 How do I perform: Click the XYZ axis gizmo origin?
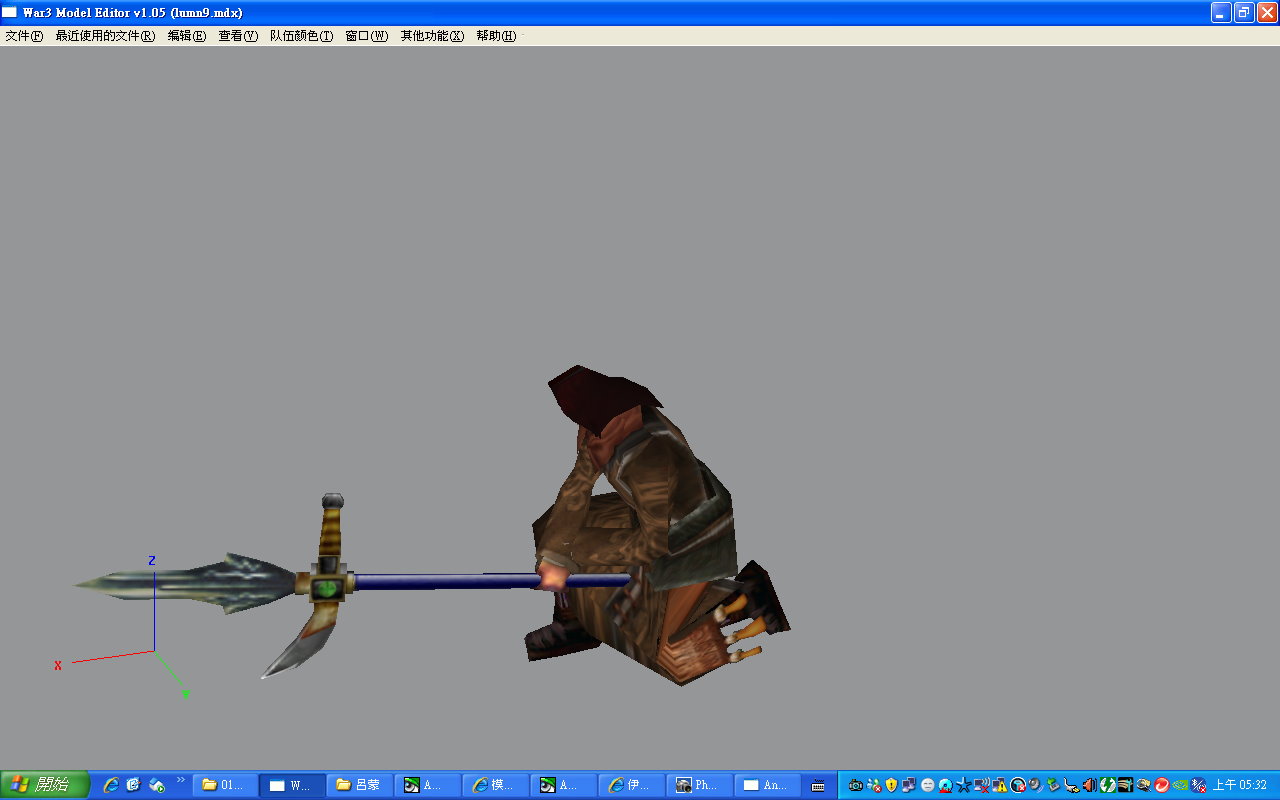[x=154, y=651]
